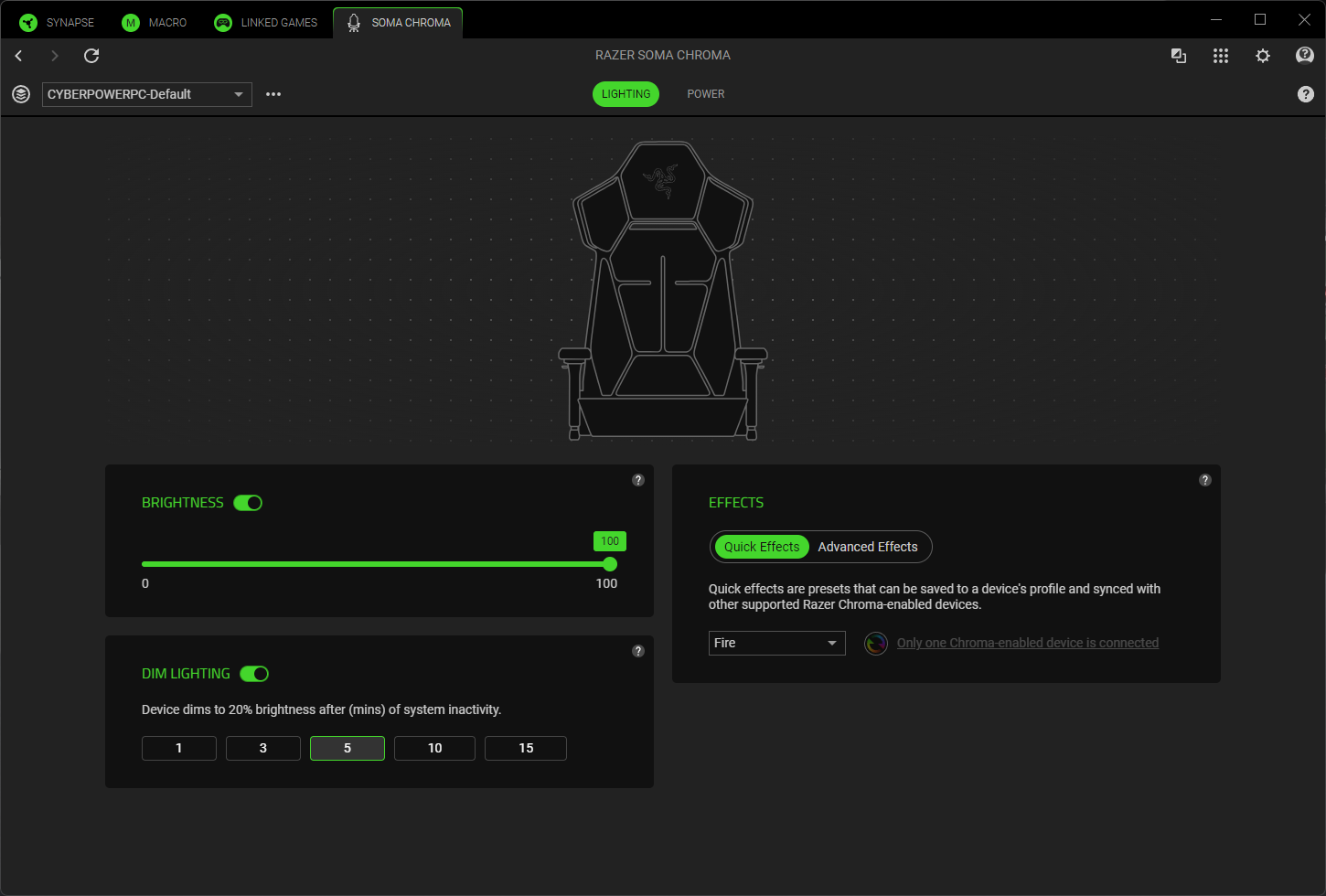The image size is (1326, 896).
Task: Open the Fire effect dropdown
Action: [777, 644]
